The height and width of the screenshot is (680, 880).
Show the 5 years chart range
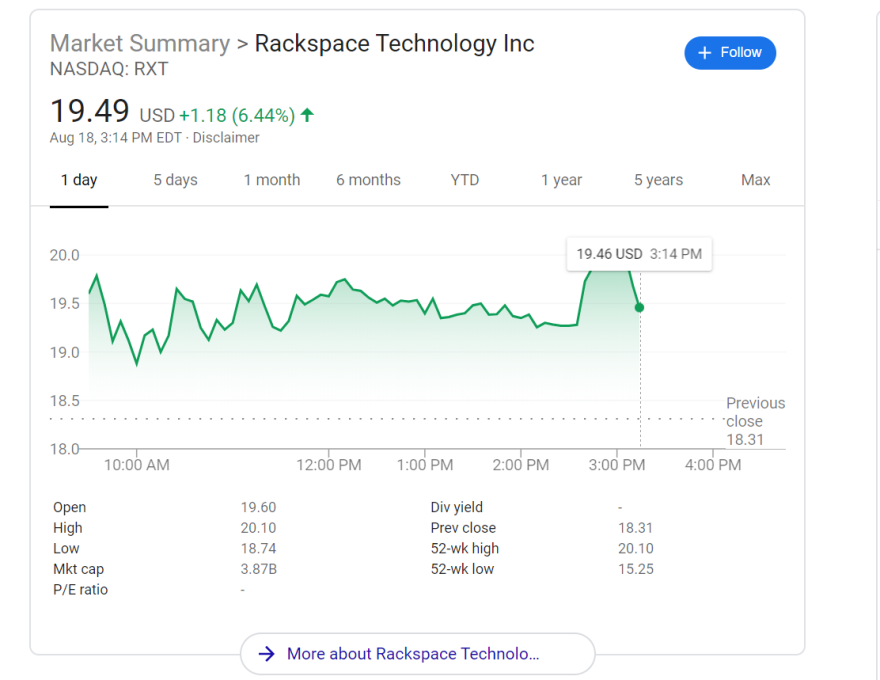point(658,180)
